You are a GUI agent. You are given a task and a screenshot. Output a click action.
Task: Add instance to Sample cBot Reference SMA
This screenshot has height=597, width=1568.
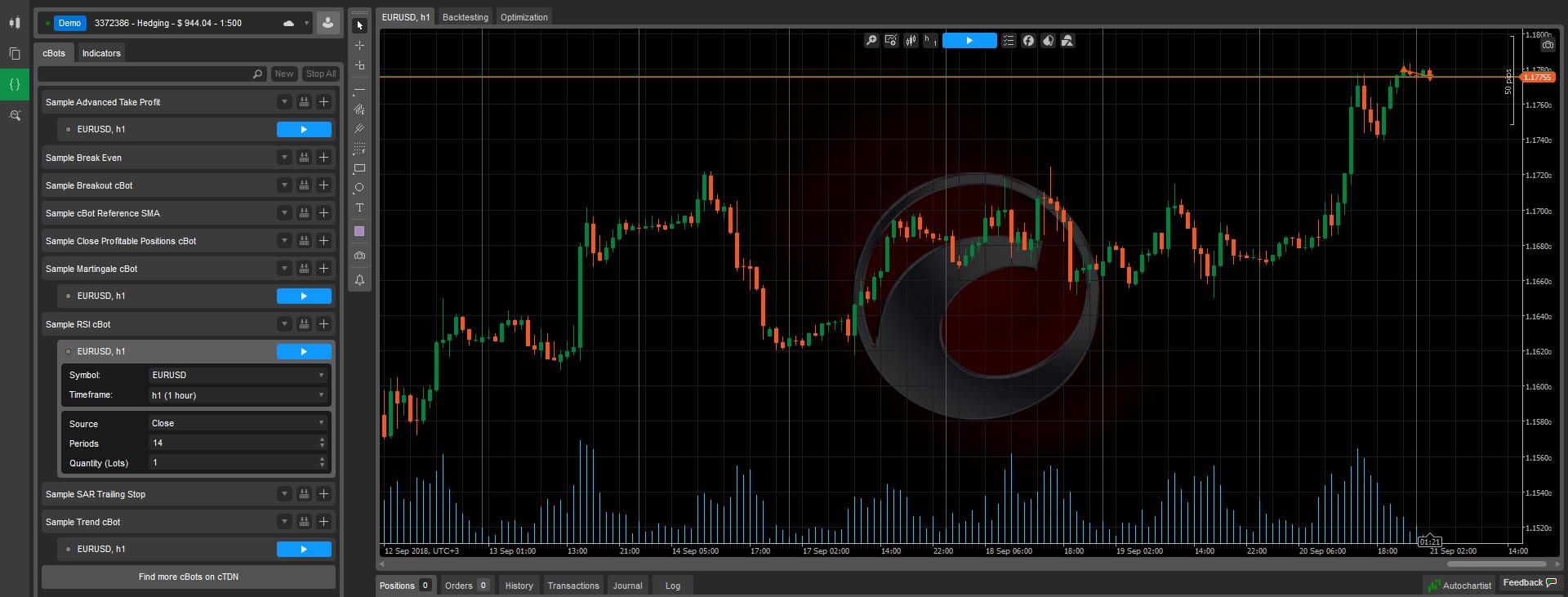(323, 213)
